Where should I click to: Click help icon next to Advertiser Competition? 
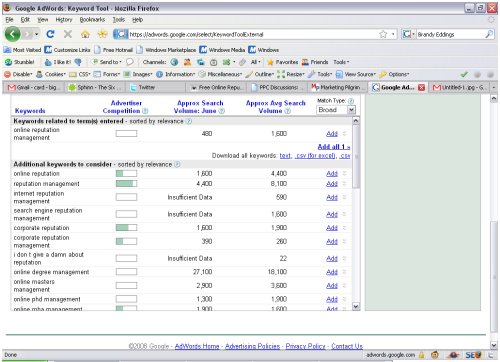(x=145, y=111)
